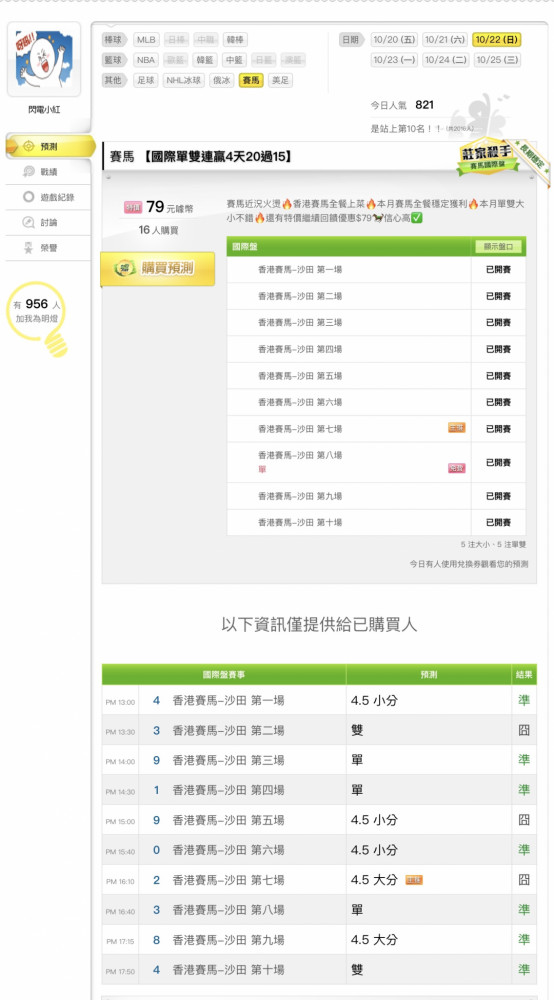Viewport: 554px width, 1000px height.
Task: Select the 賽馬 category filter
Action: (251, 80)
